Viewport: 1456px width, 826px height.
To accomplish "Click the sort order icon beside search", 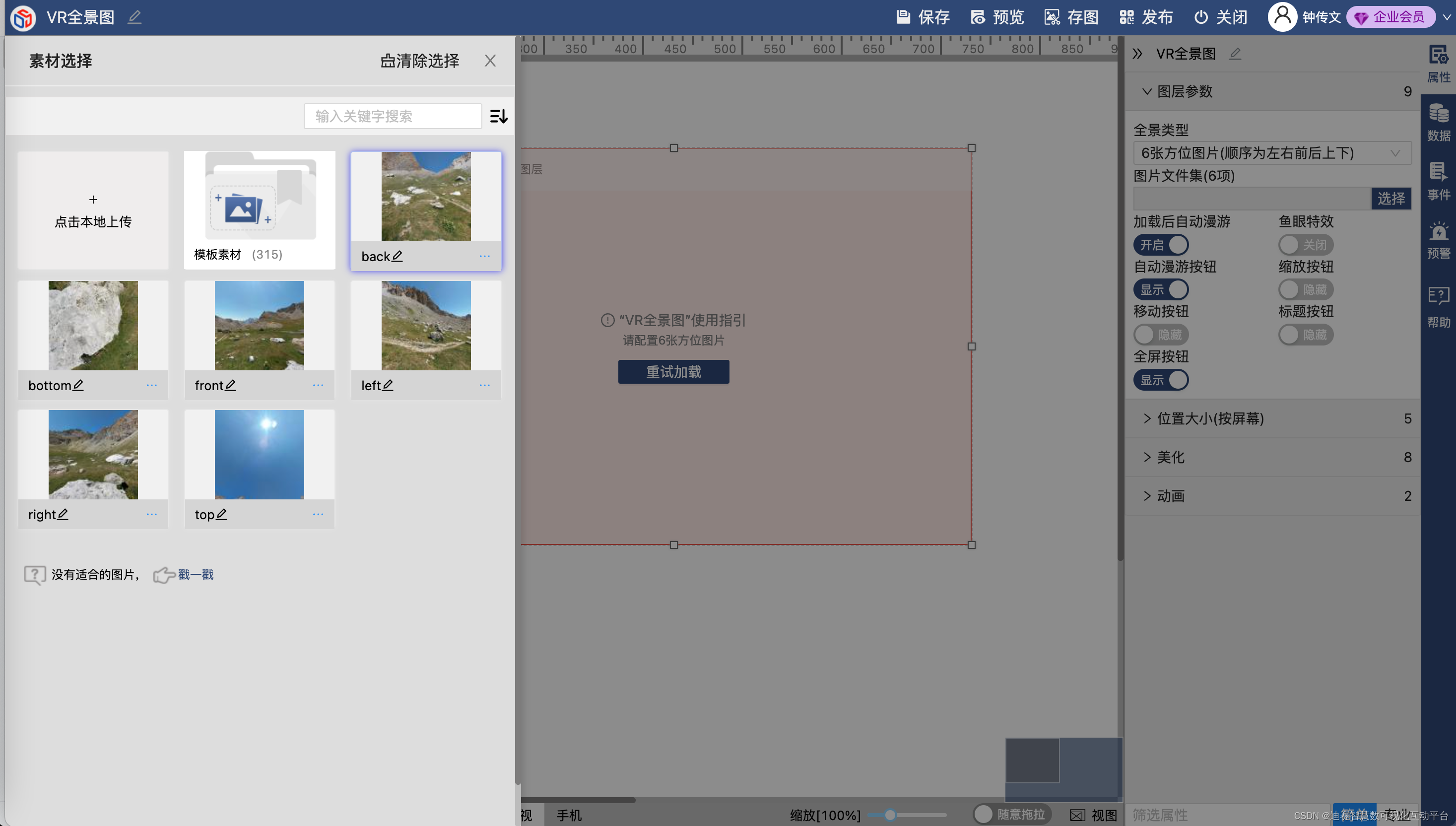I will pos(498,116).
